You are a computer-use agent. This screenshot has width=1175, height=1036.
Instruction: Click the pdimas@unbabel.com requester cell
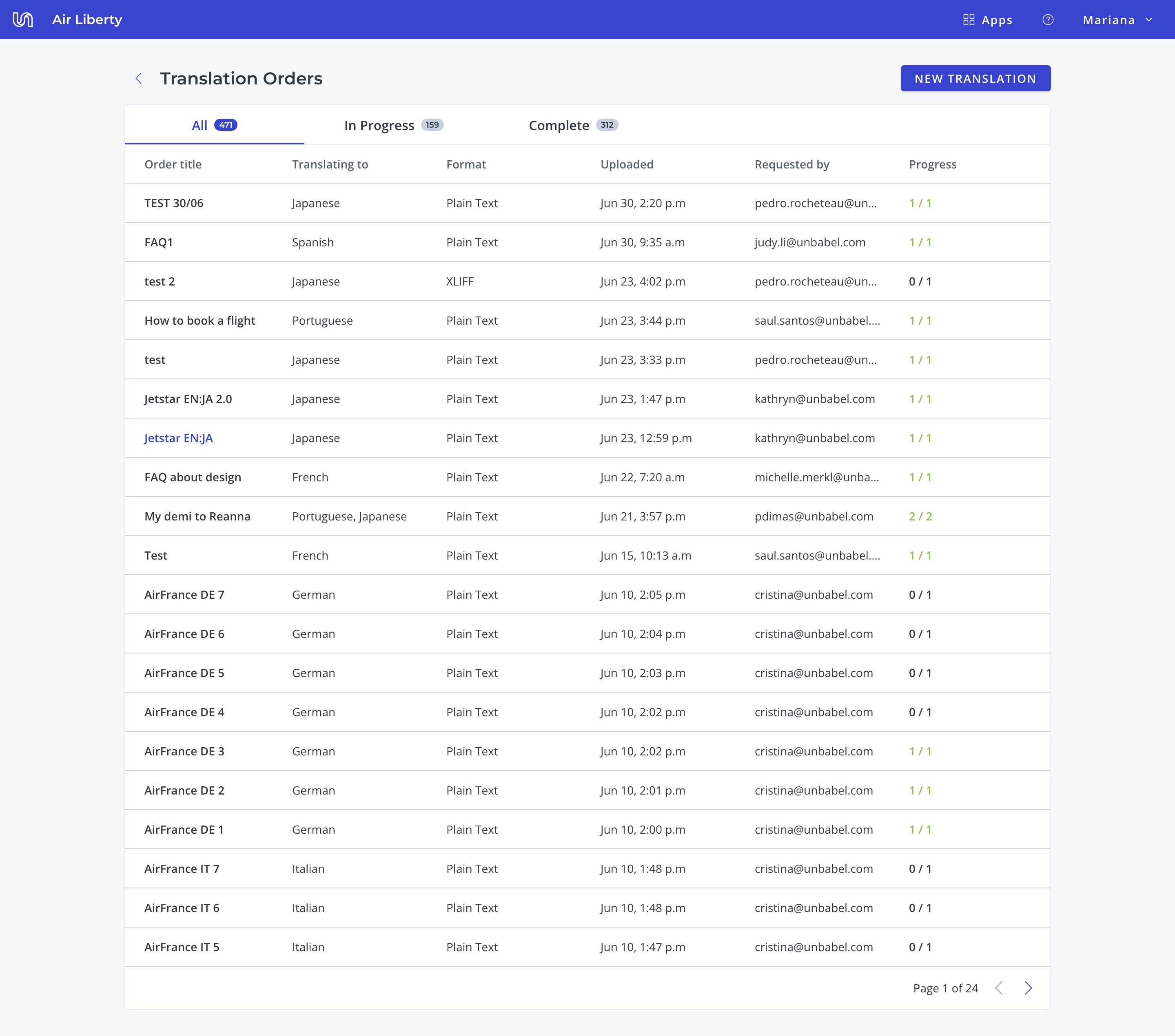(814, 516)
